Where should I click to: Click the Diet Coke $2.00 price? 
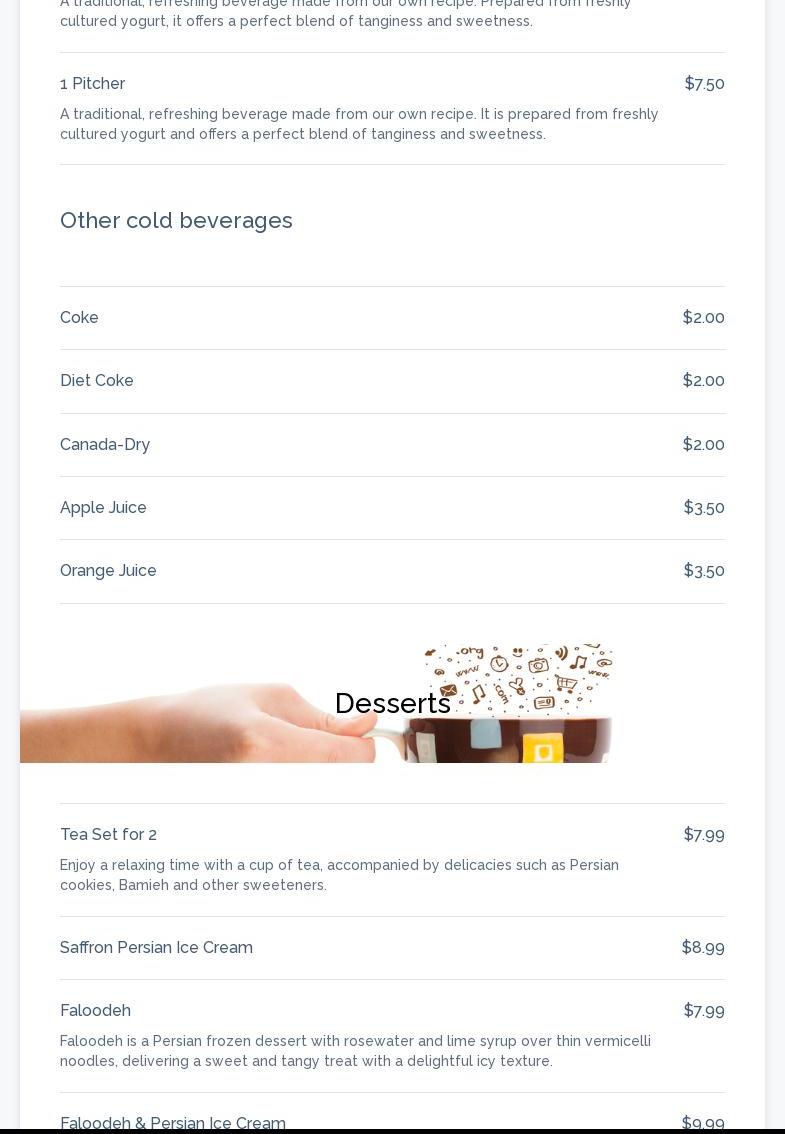[703, 381]
